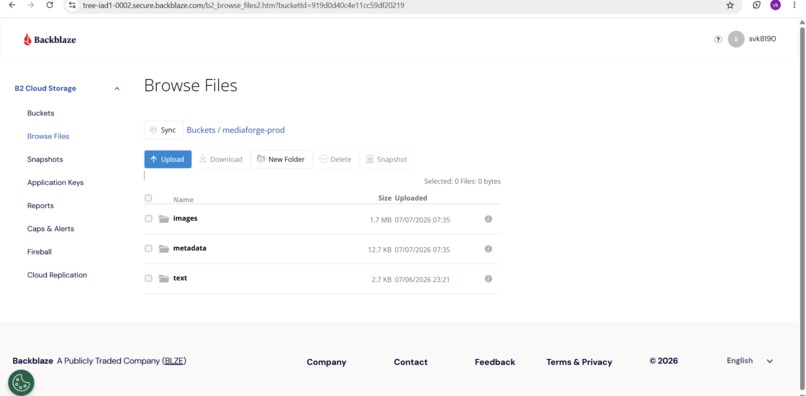
Task: Follow the Buckets breadcrumb link
Action: [201, 130]
